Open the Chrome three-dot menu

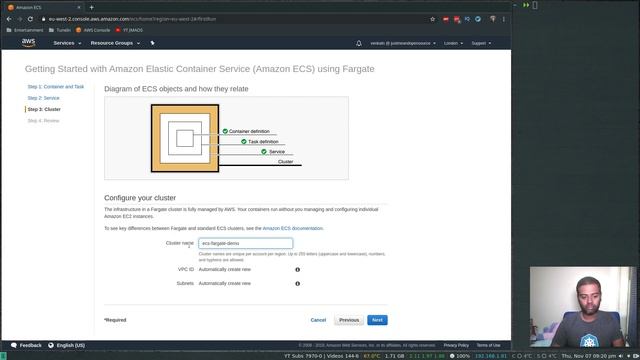click(x=504, y=19)
